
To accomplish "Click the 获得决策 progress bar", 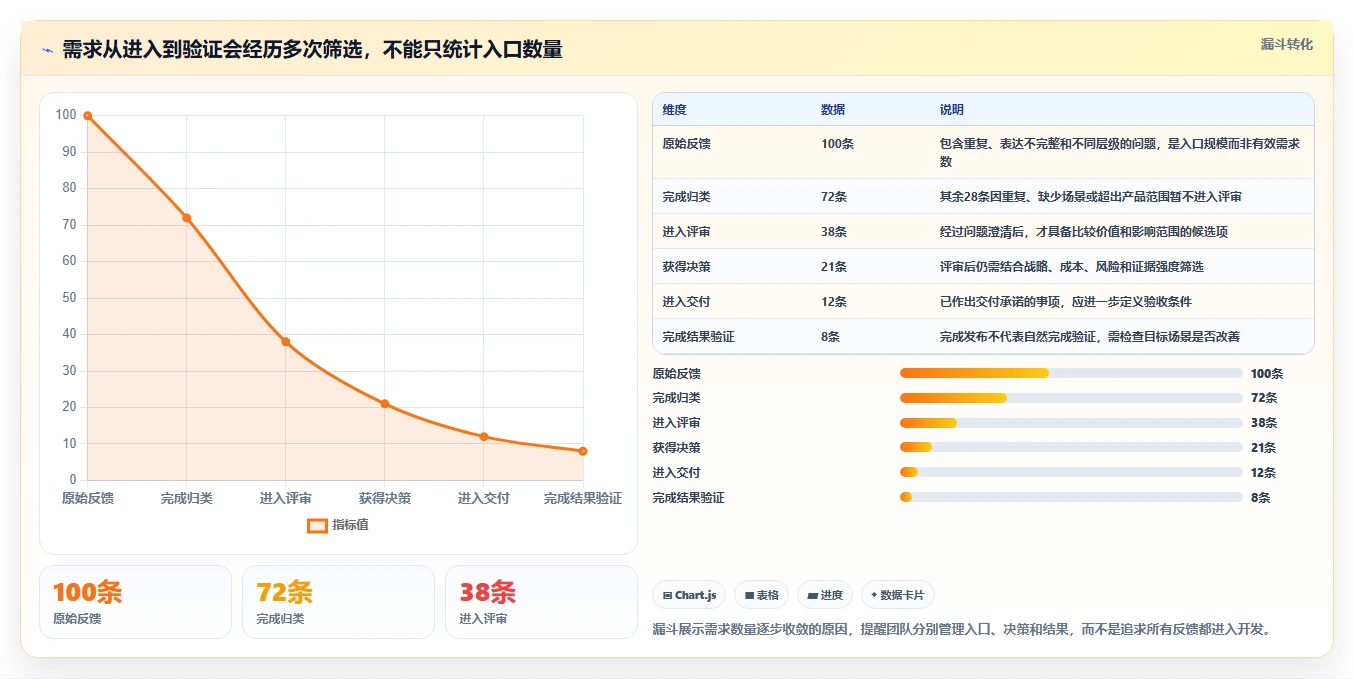I will tap(1071, 447).
